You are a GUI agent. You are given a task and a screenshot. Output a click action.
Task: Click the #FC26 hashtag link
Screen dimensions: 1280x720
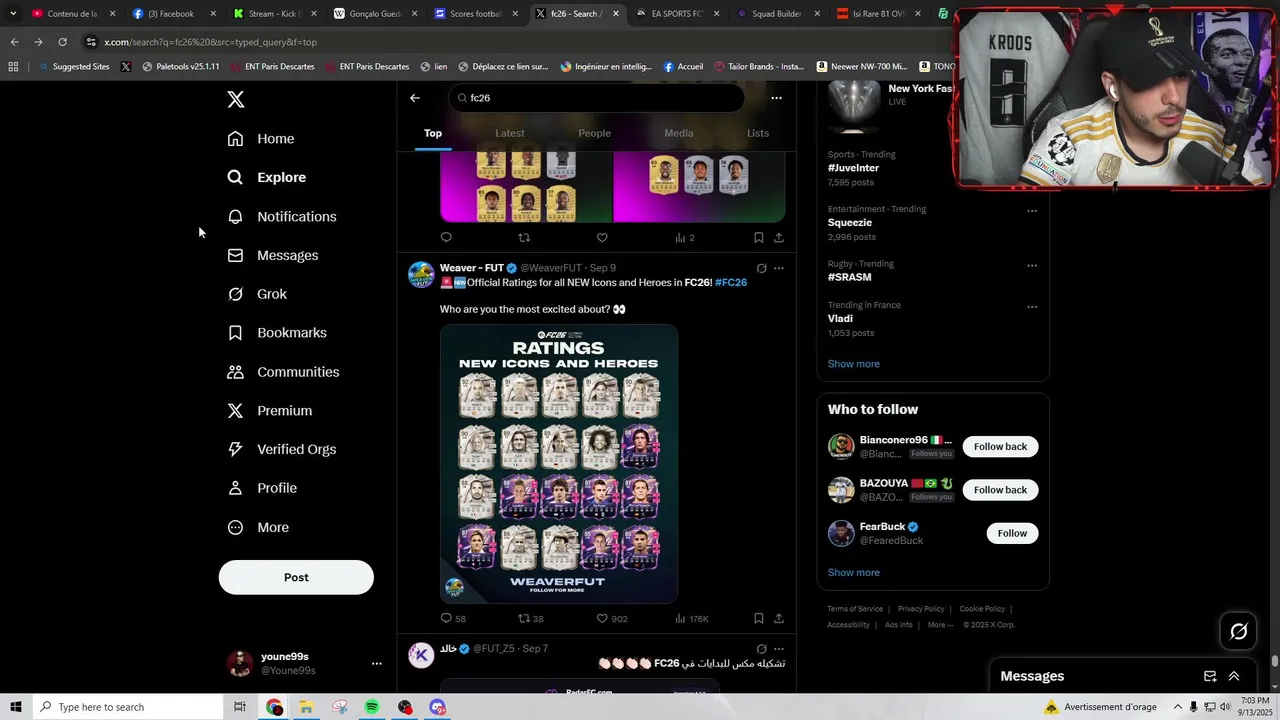click(x=731, y=283)
